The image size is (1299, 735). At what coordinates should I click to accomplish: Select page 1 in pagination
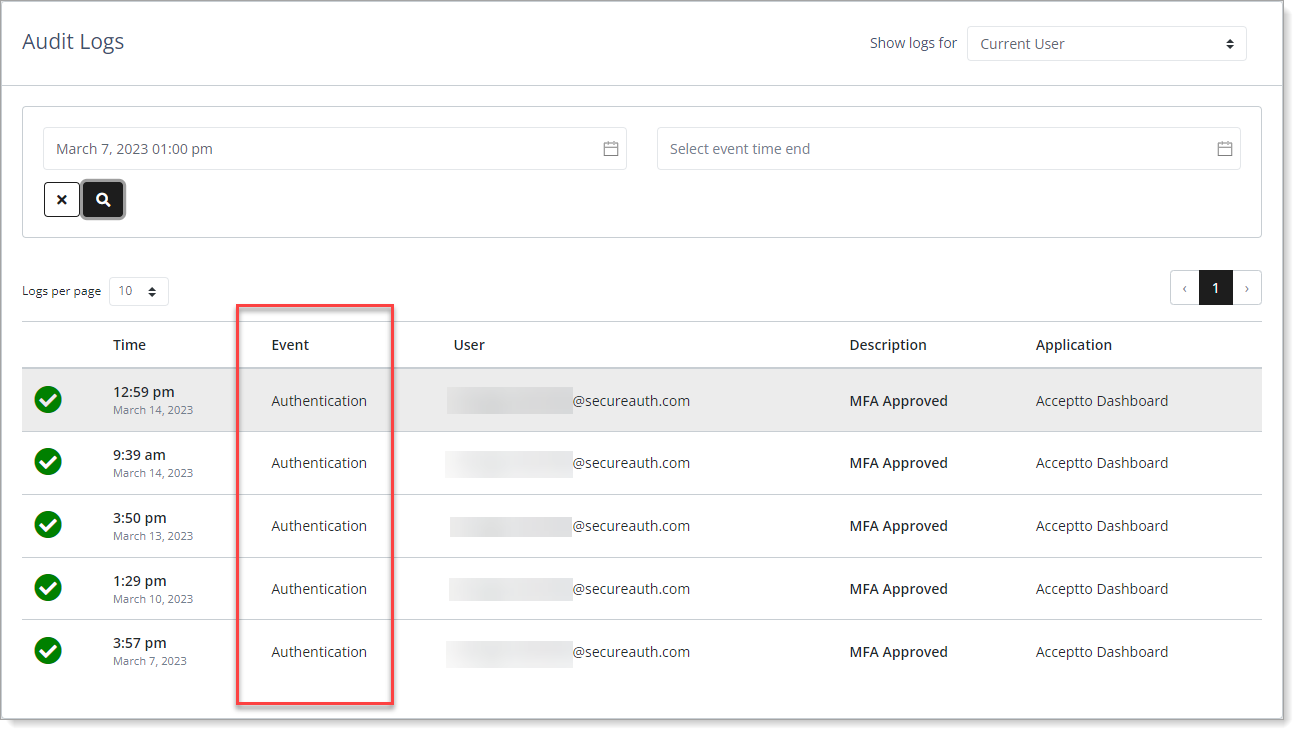(x=1216, y=288)
